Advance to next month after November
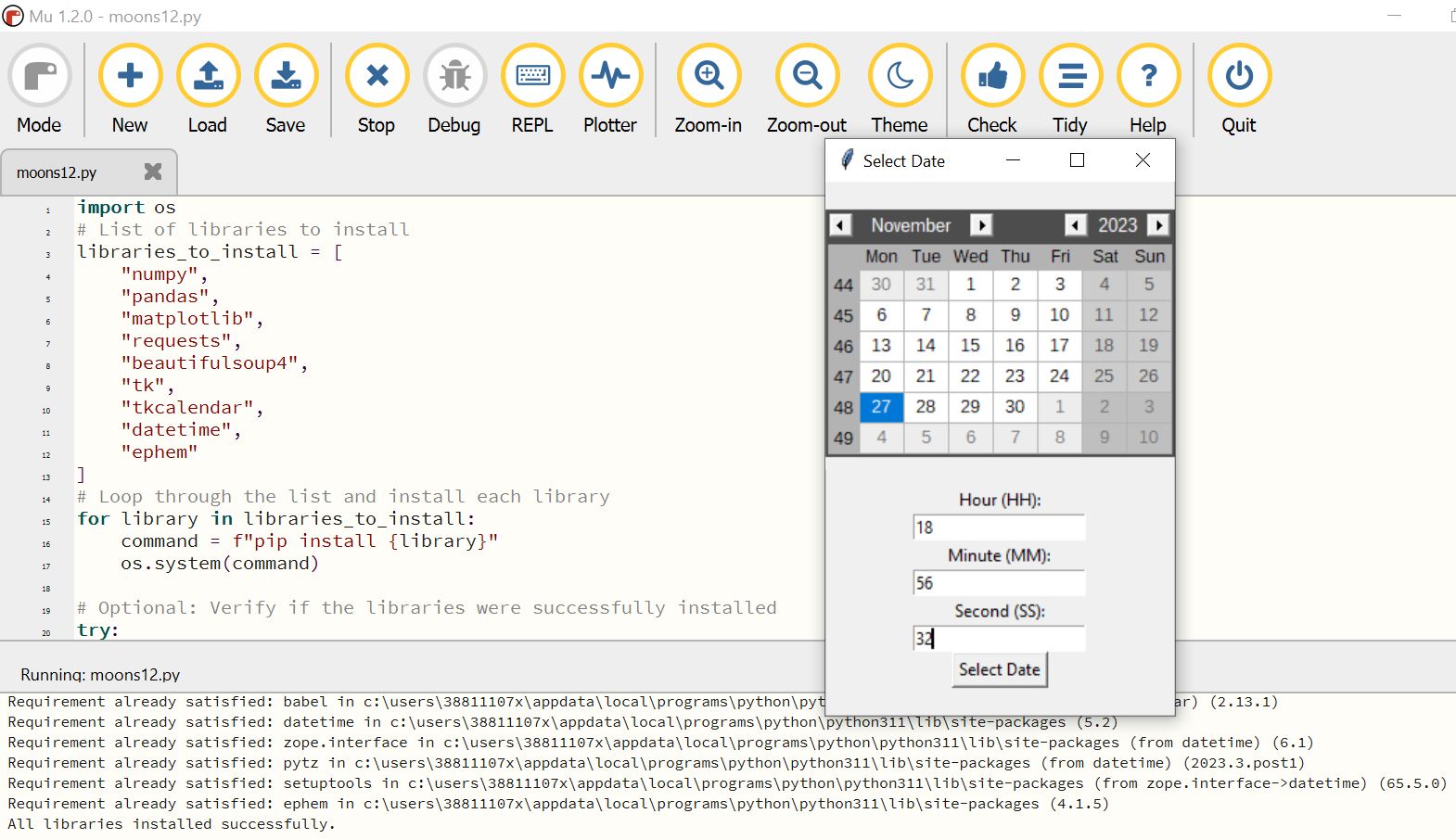 [981, 225]
